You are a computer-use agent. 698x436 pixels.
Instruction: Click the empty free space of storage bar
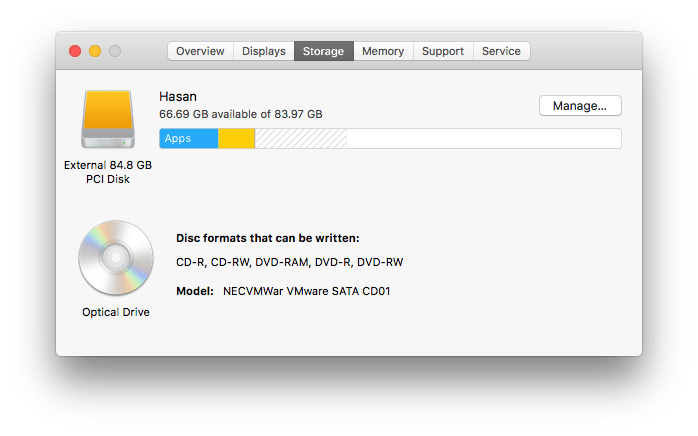coord(483,138)
